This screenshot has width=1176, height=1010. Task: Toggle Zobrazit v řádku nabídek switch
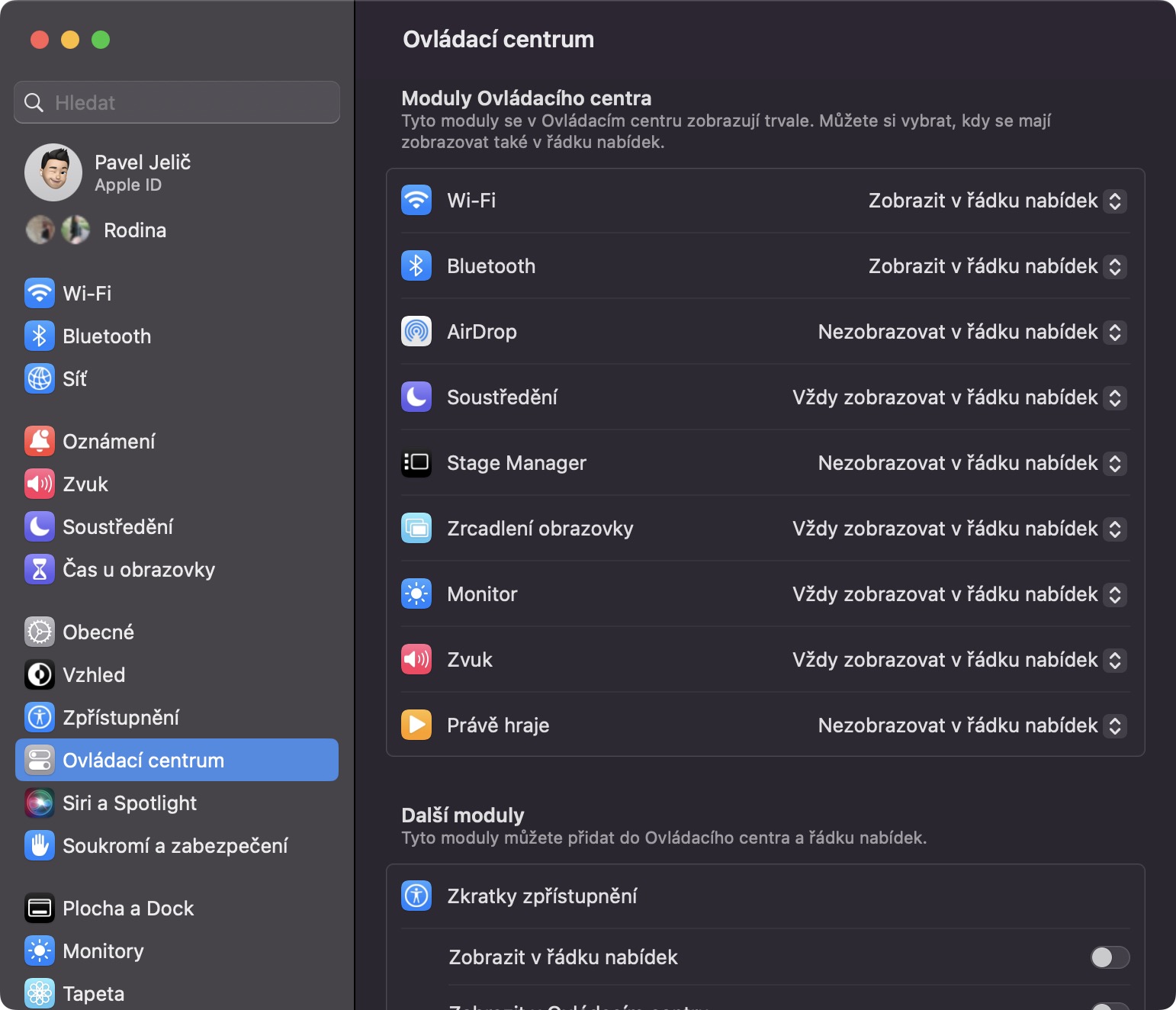[1110, 957]
